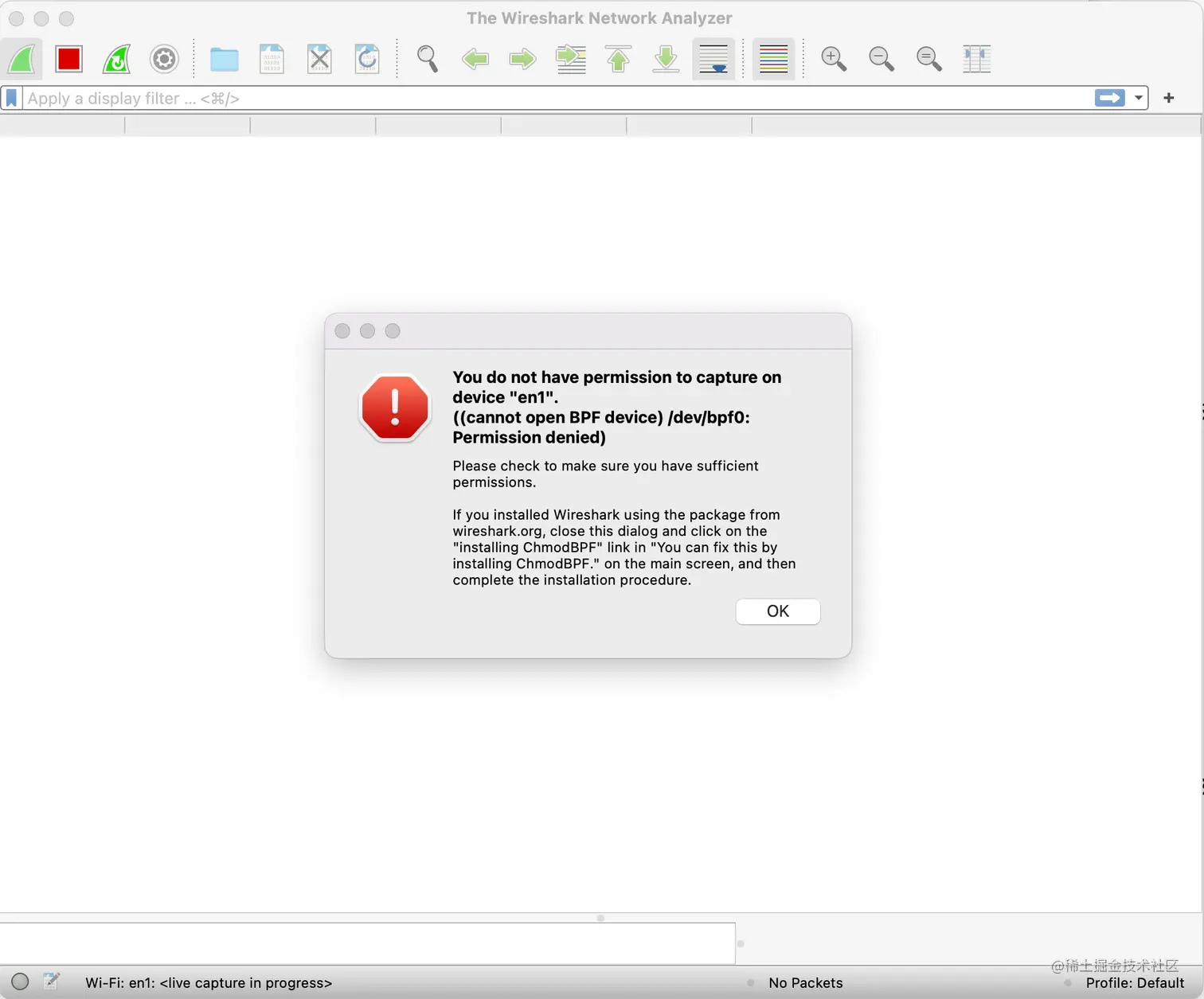Click Profile: Default in the status bar

click(x=1135, y=983)
